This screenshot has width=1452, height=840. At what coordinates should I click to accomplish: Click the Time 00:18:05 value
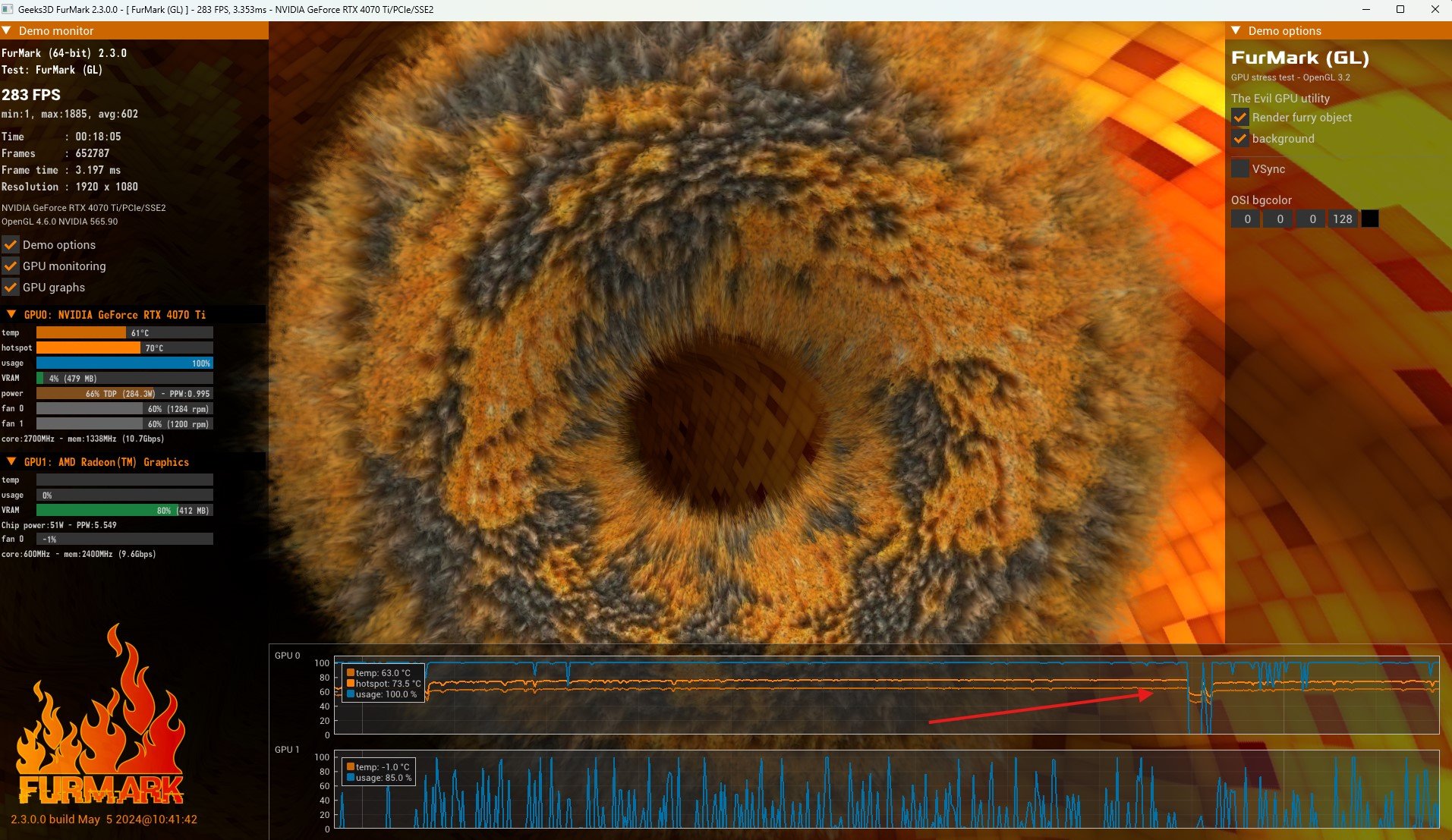98,137
